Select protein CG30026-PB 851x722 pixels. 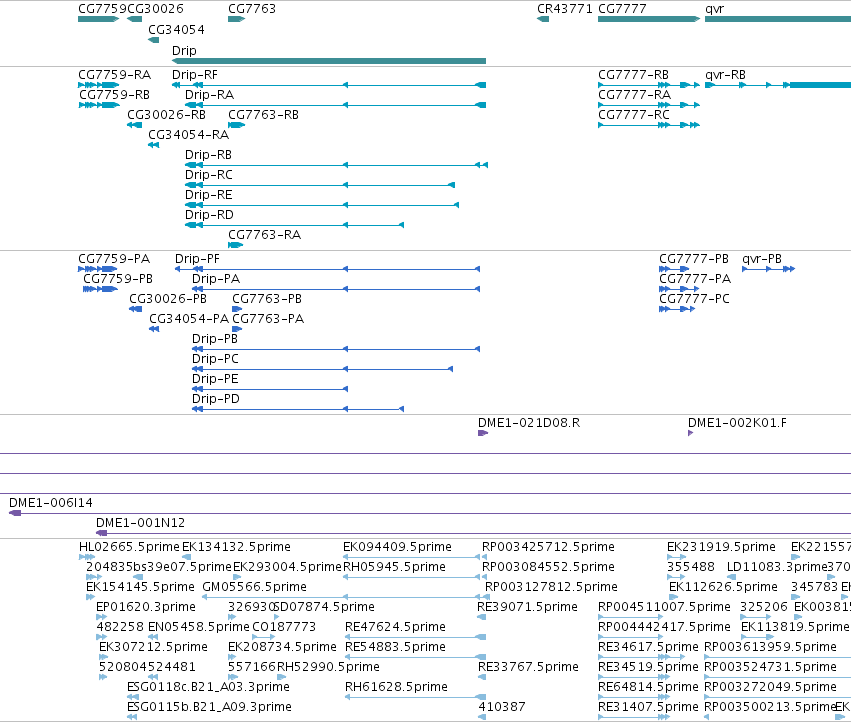pyautogui.click(x=168, y=299)
